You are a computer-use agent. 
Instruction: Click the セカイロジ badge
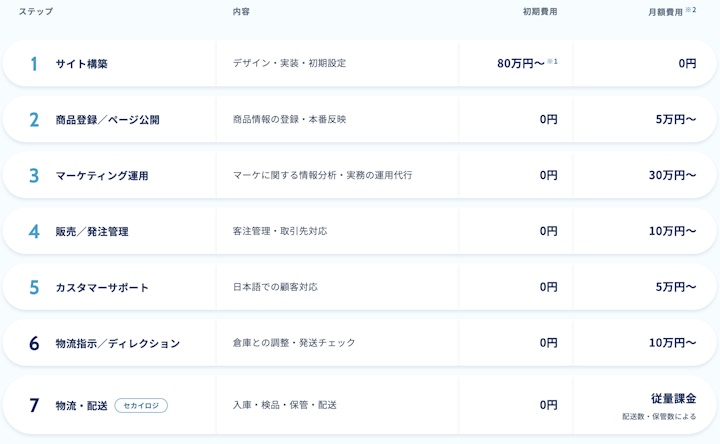coord(141,405)
